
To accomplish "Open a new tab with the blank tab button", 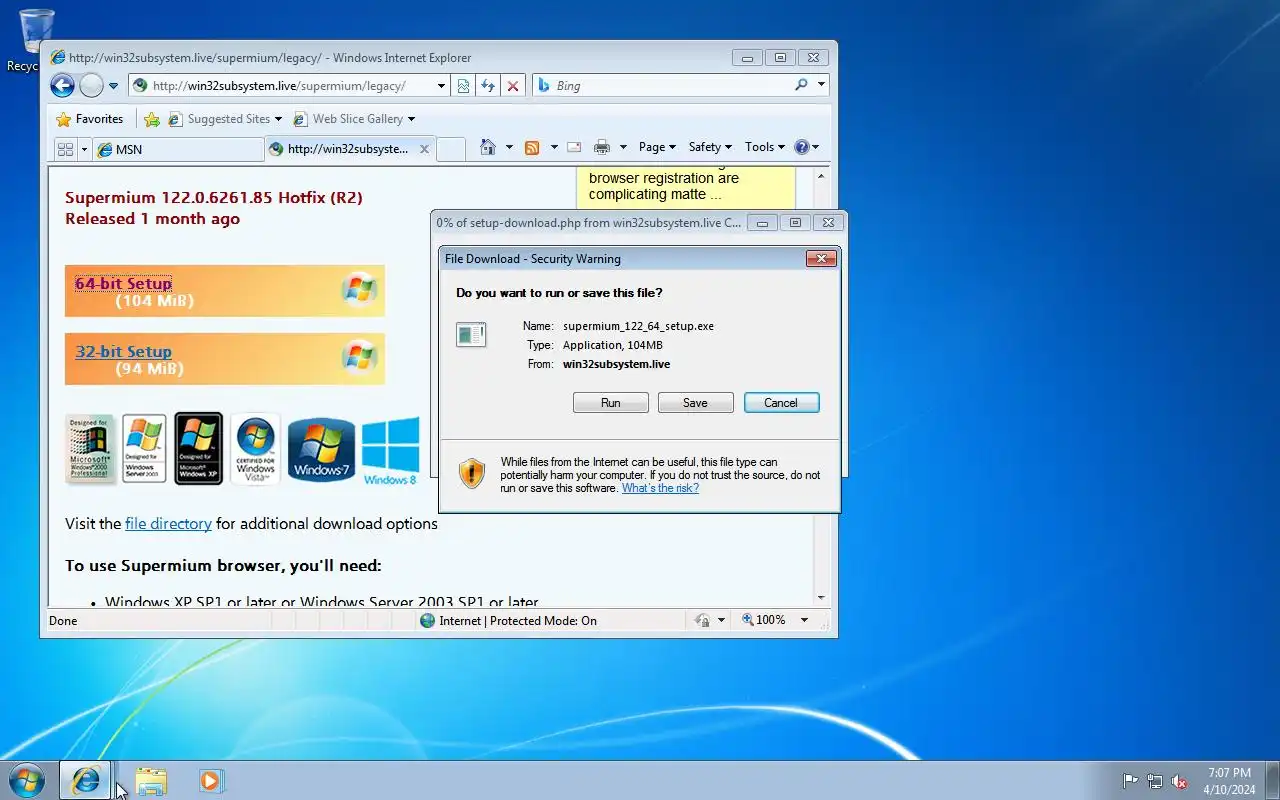I will [x=451, y=149].
